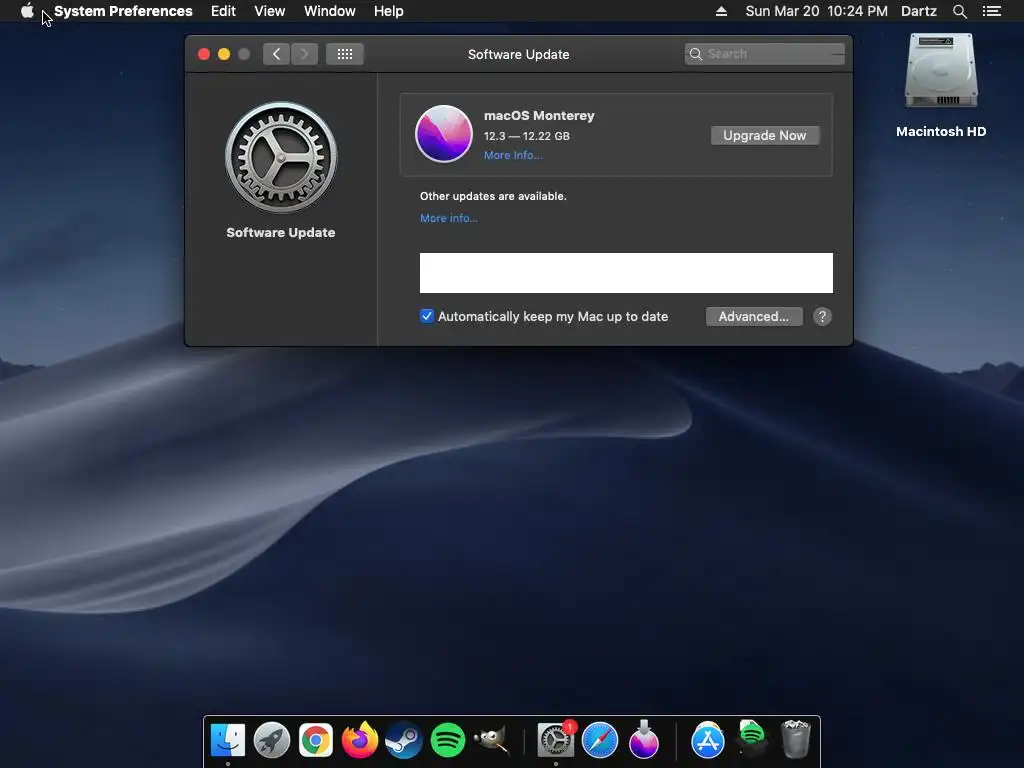Show all preferences grid button

tap(345, 54)
